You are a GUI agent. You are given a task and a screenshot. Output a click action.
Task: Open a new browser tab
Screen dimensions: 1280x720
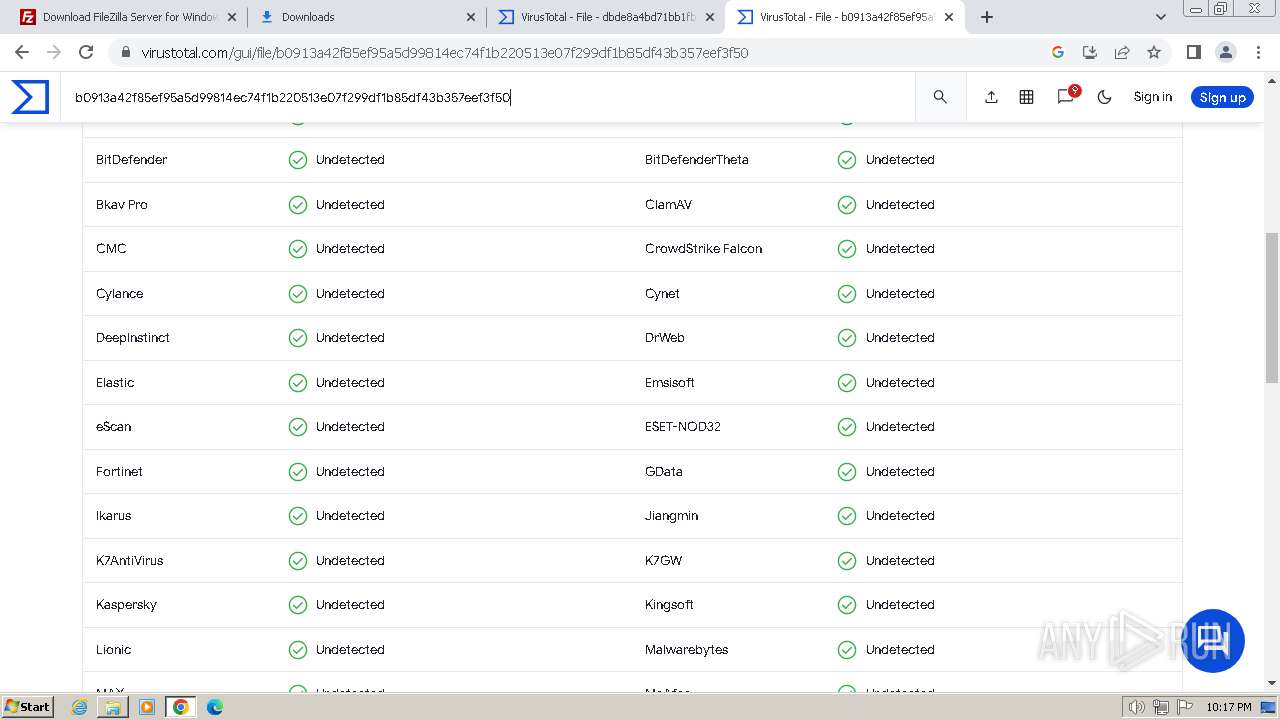pyautogui.click(x=987, y=17)
